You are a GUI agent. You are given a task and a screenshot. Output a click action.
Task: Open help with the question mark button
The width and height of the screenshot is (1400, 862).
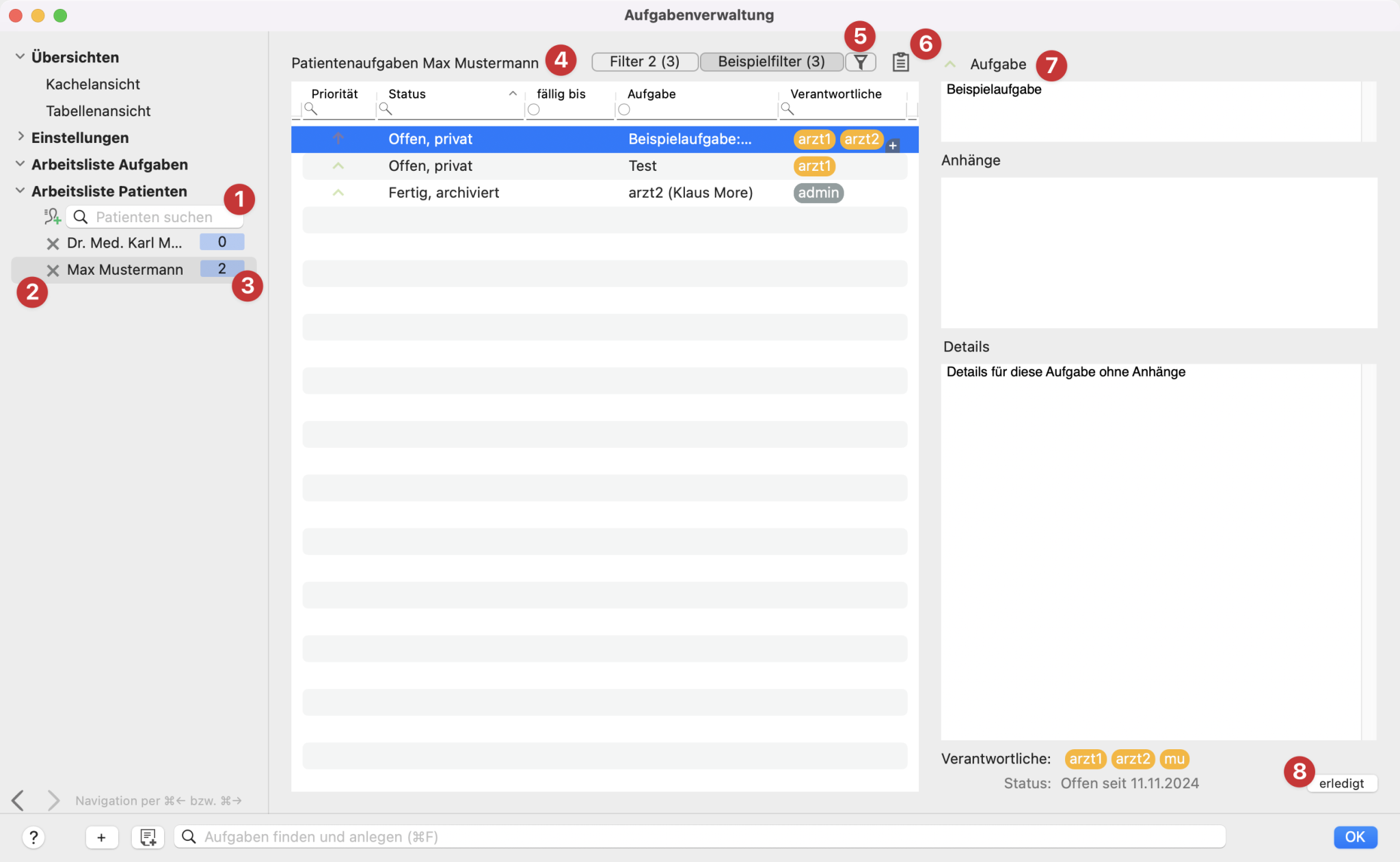coord(33,837)
